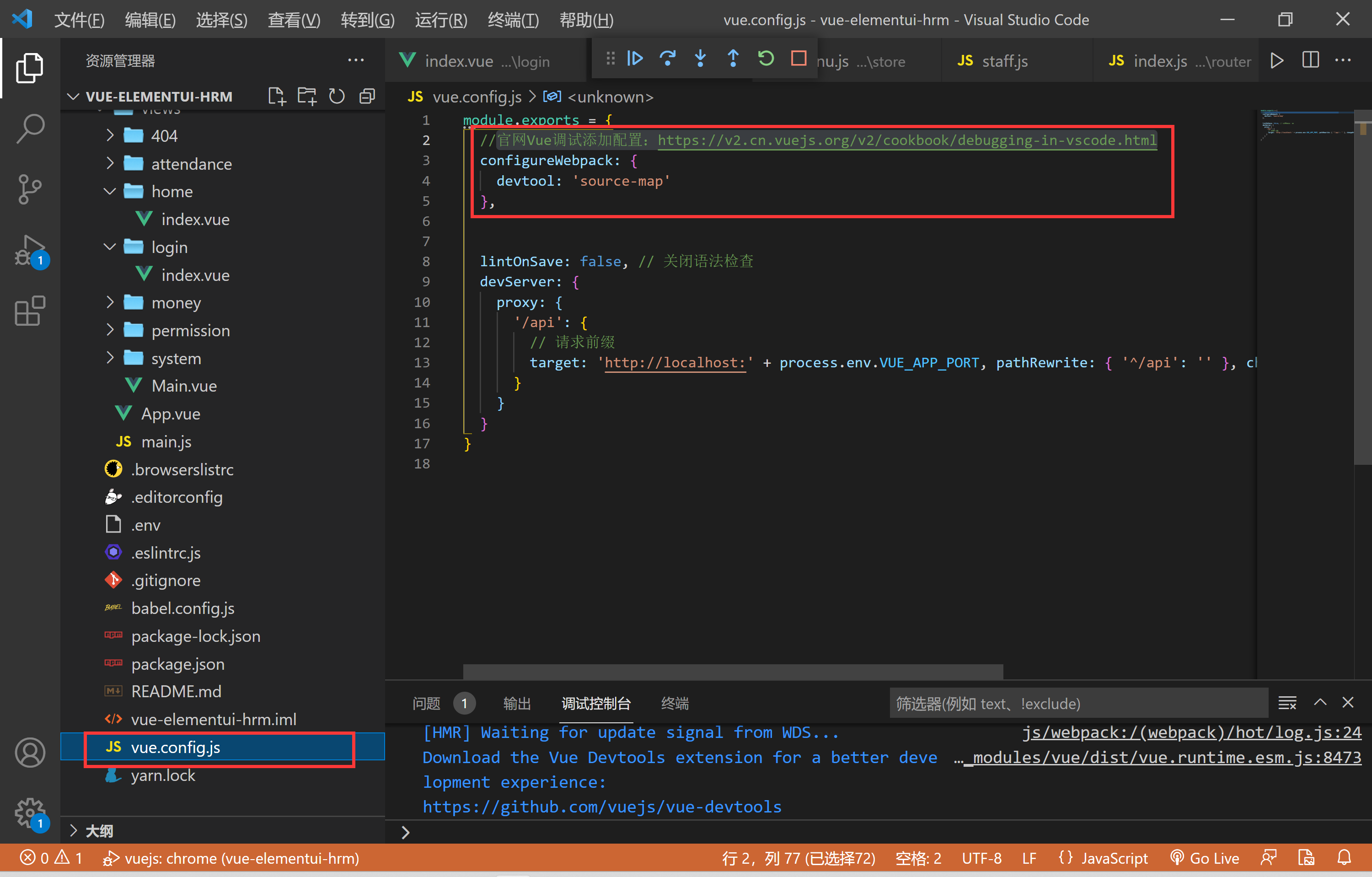
Task: Open Main.vue in explorer
Action: (x=222, y=386)
